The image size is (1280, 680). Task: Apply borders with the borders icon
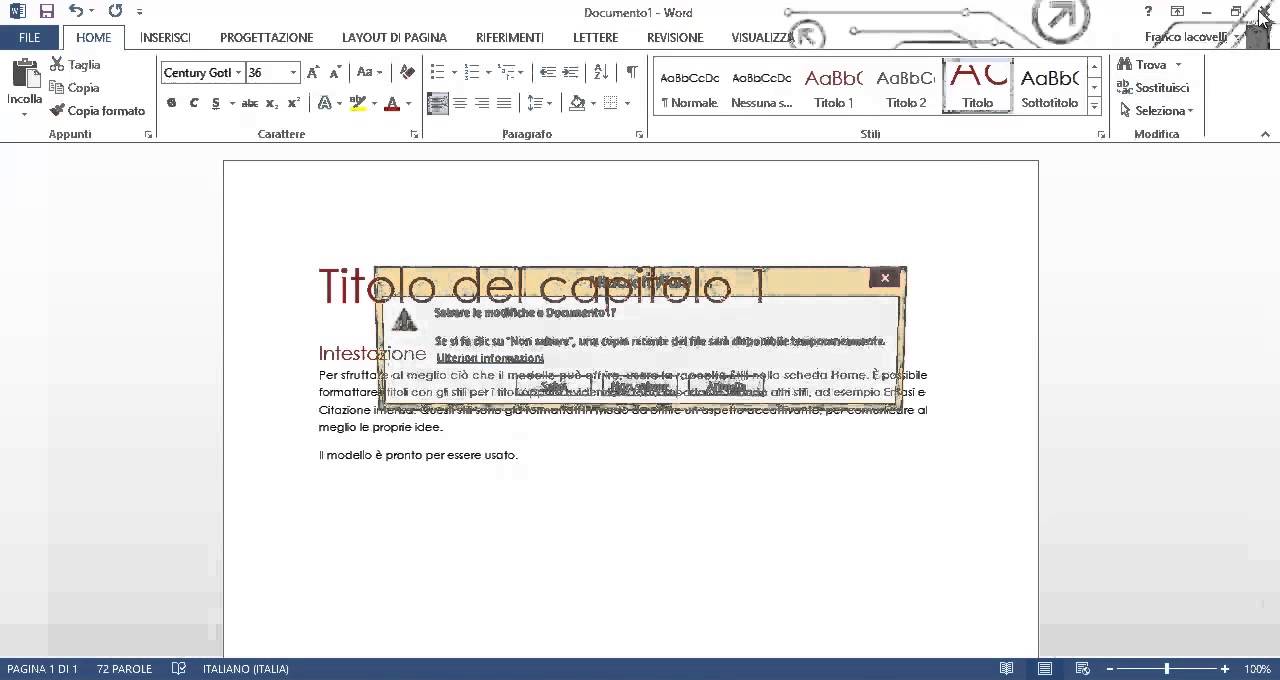coord(611,103)
